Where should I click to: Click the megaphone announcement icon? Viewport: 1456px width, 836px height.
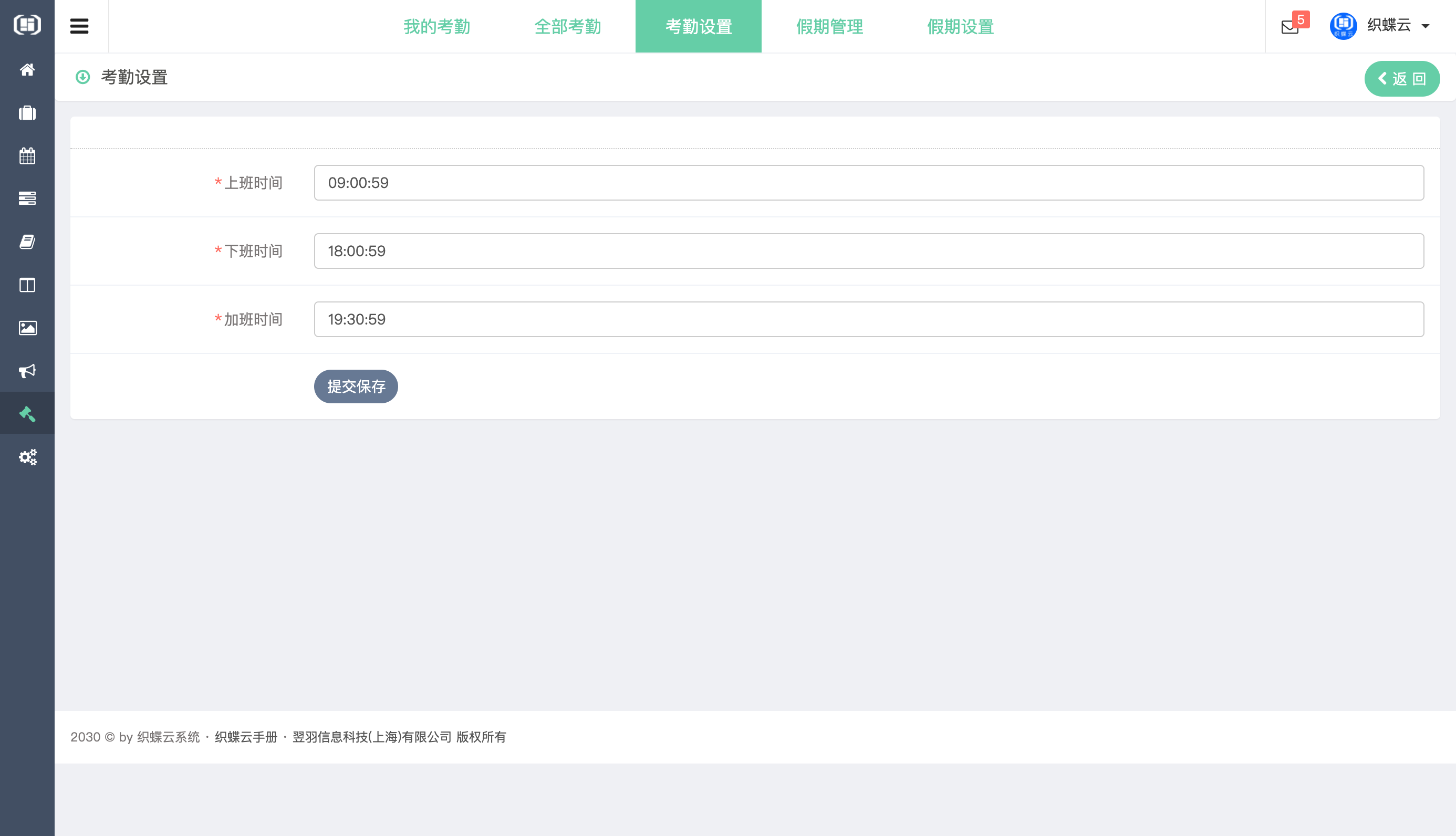[27, 371]
